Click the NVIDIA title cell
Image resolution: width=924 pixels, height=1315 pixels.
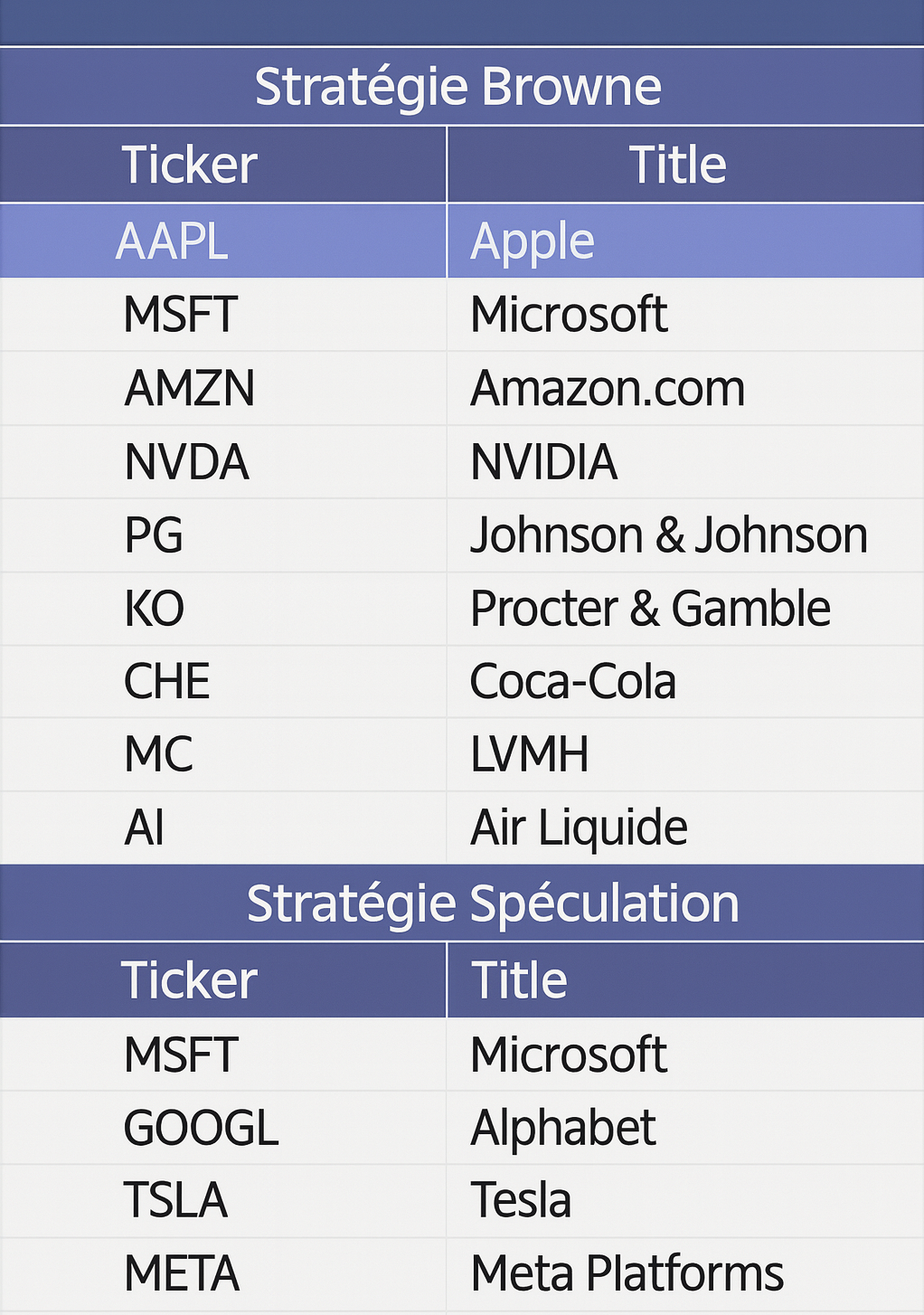coord(543,461)
